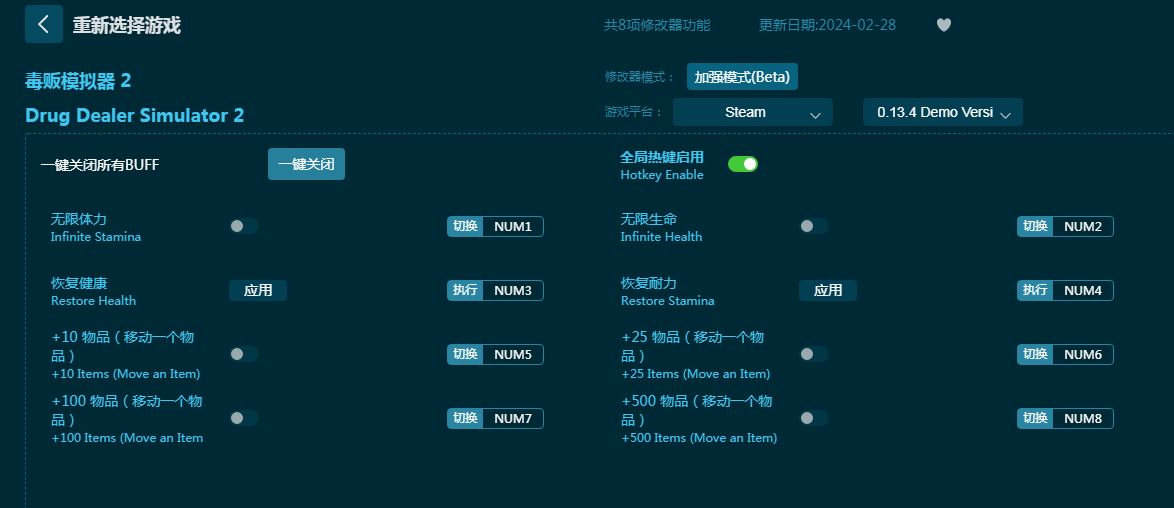Select 加强模式(Beta) trainer mode
1174x508 pixels.
(x=742, y=77)
